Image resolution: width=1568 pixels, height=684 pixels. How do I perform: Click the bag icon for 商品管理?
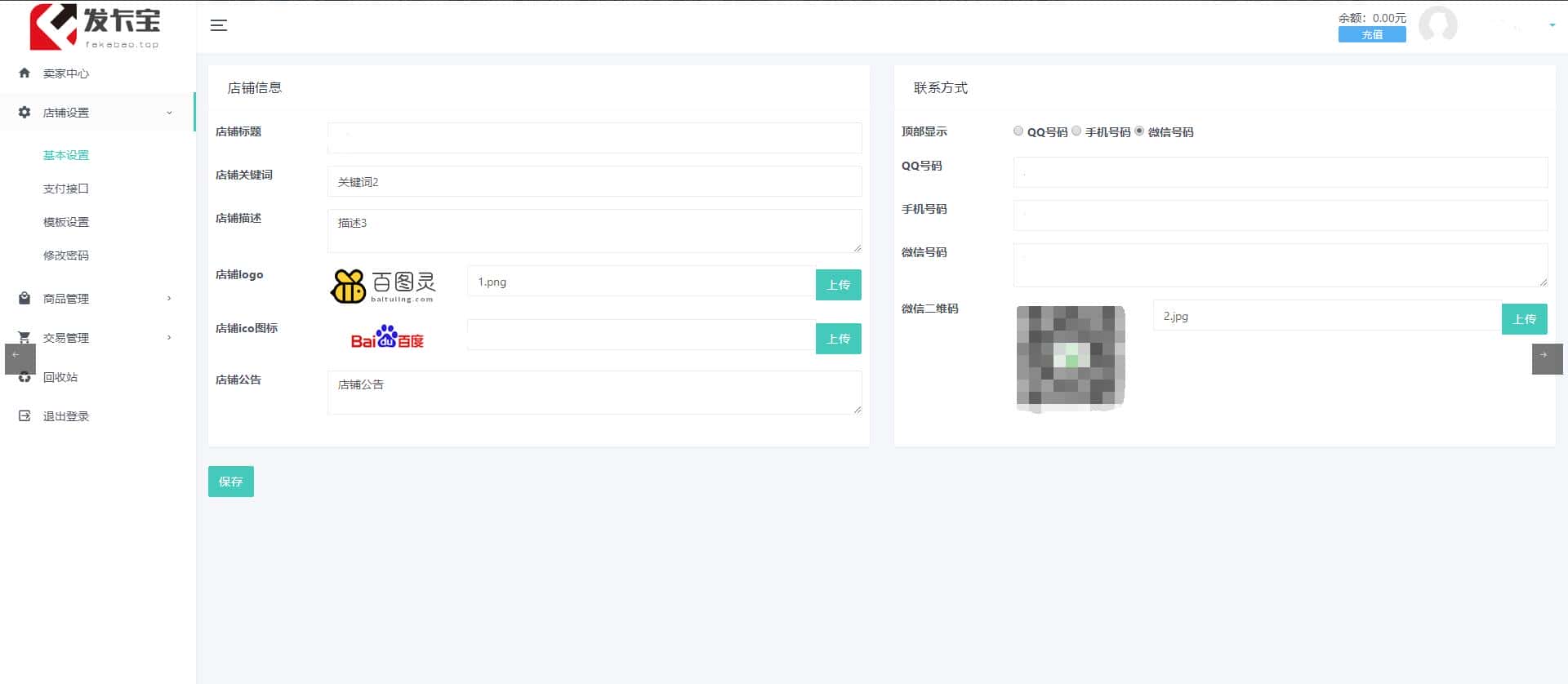pos(24,299)
